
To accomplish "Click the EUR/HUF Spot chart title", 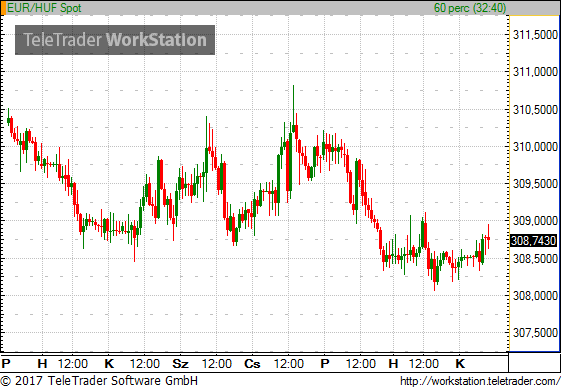I will coord(44,8).
